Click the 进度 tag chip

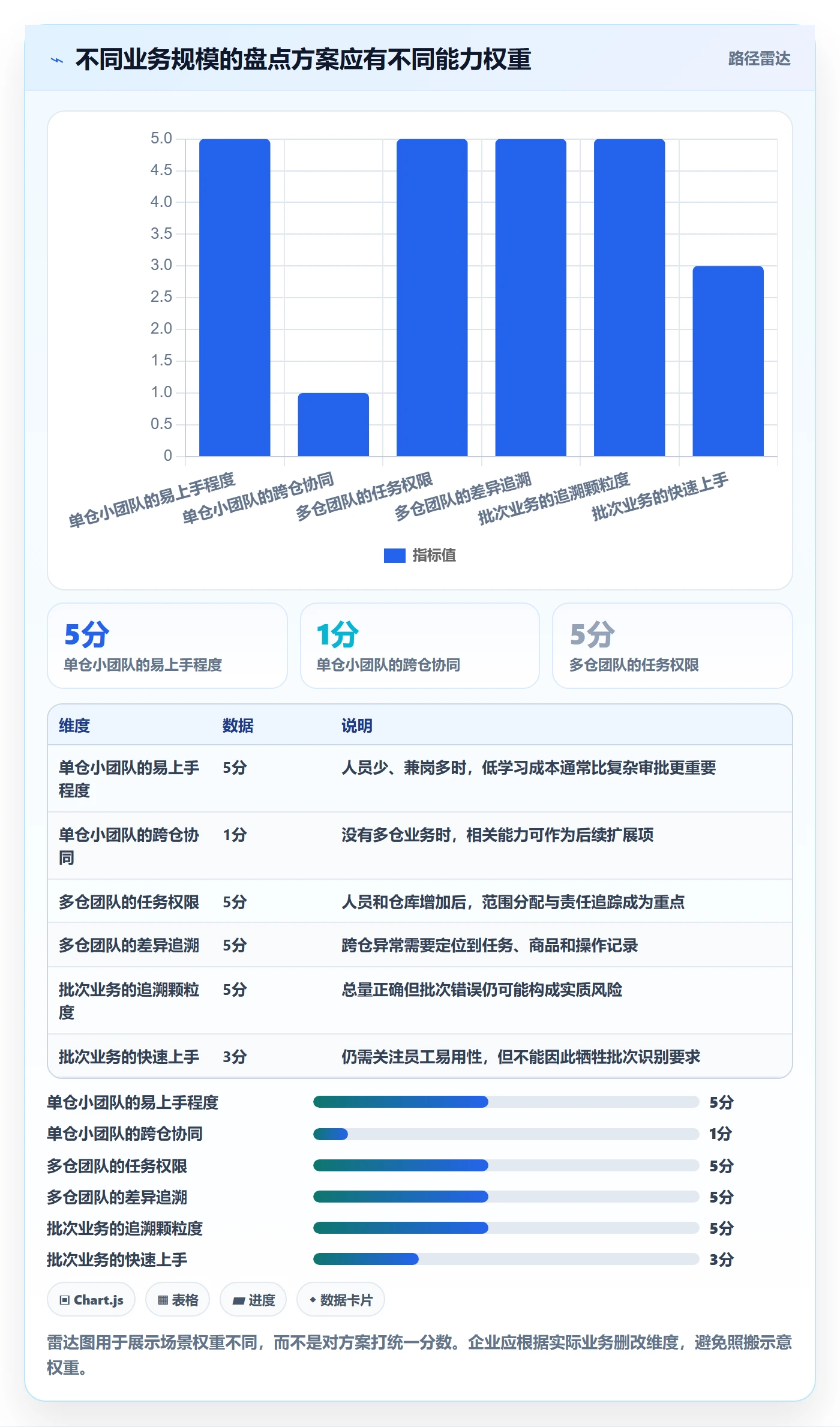[253, 1300]
